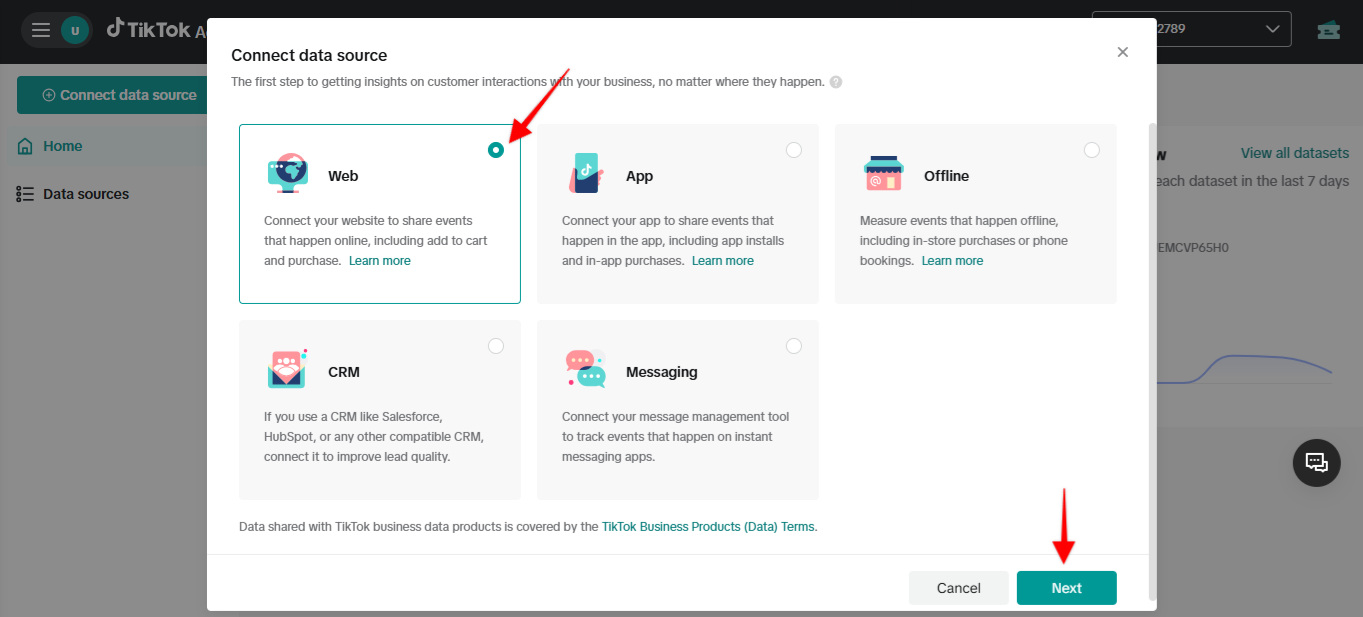This screenshot has width=1363, height=617.
Task: Click the dialog vertical scrollbar
Action: coord(1151,360)
